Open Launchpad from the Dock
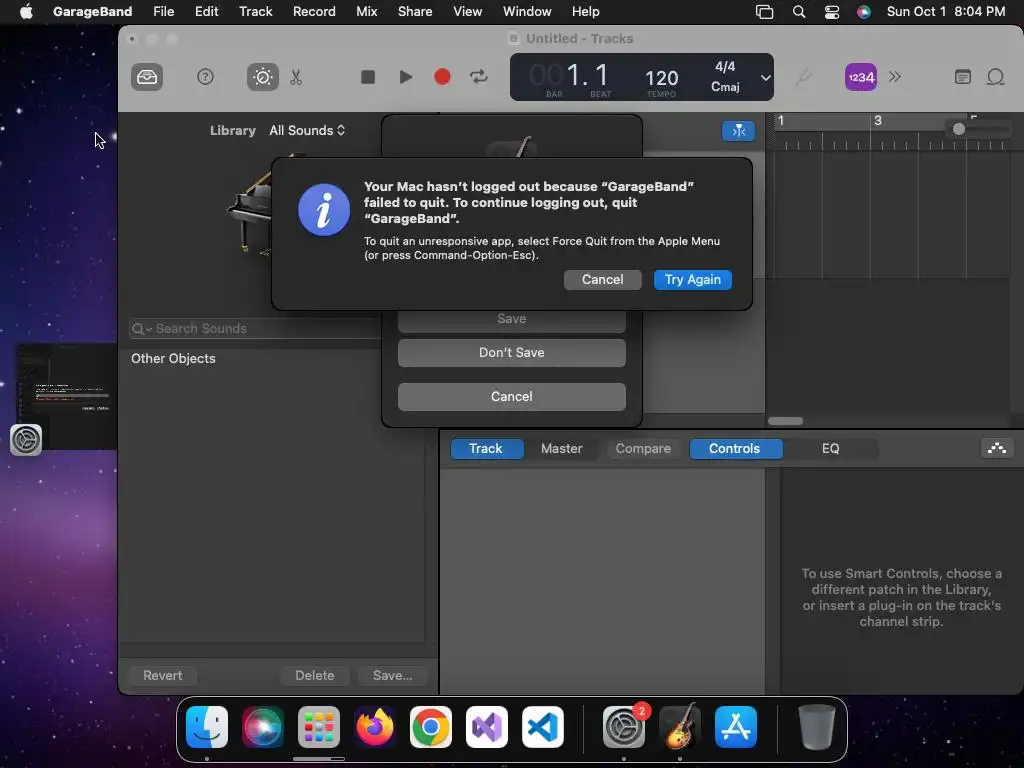The image size is (1024, 768). [319, 727]
